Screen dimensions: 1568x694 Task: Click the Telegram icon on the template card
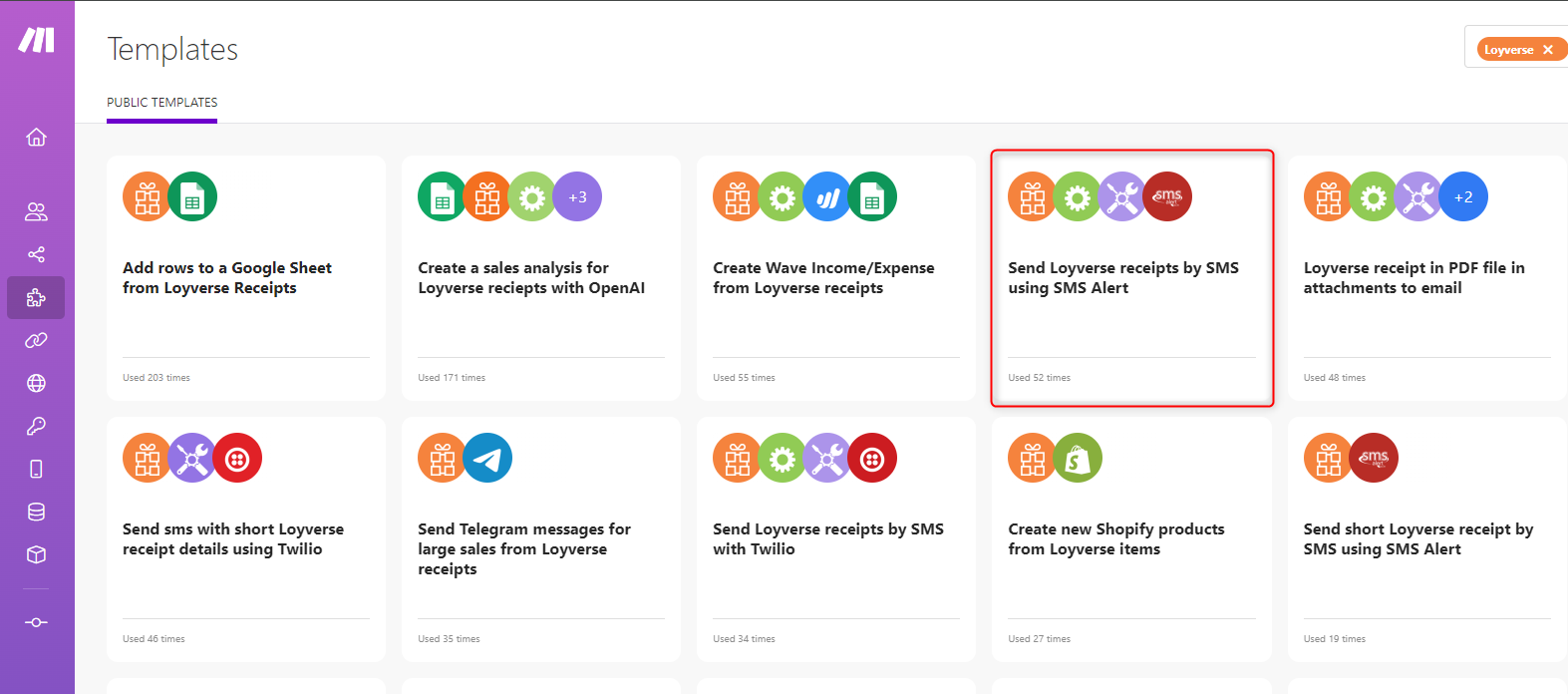pyautogui.click(x=487, y=458)
